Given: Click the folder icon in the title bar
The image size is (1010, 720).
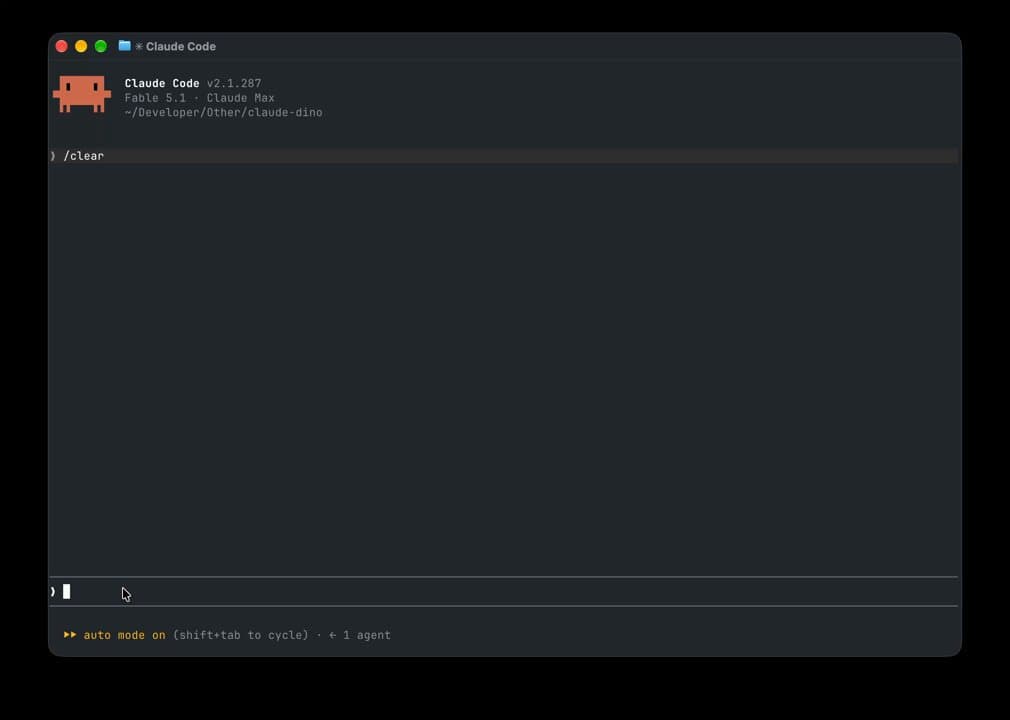Looking at the screenshot, I should pyautogui.click(x=124, y=46).
